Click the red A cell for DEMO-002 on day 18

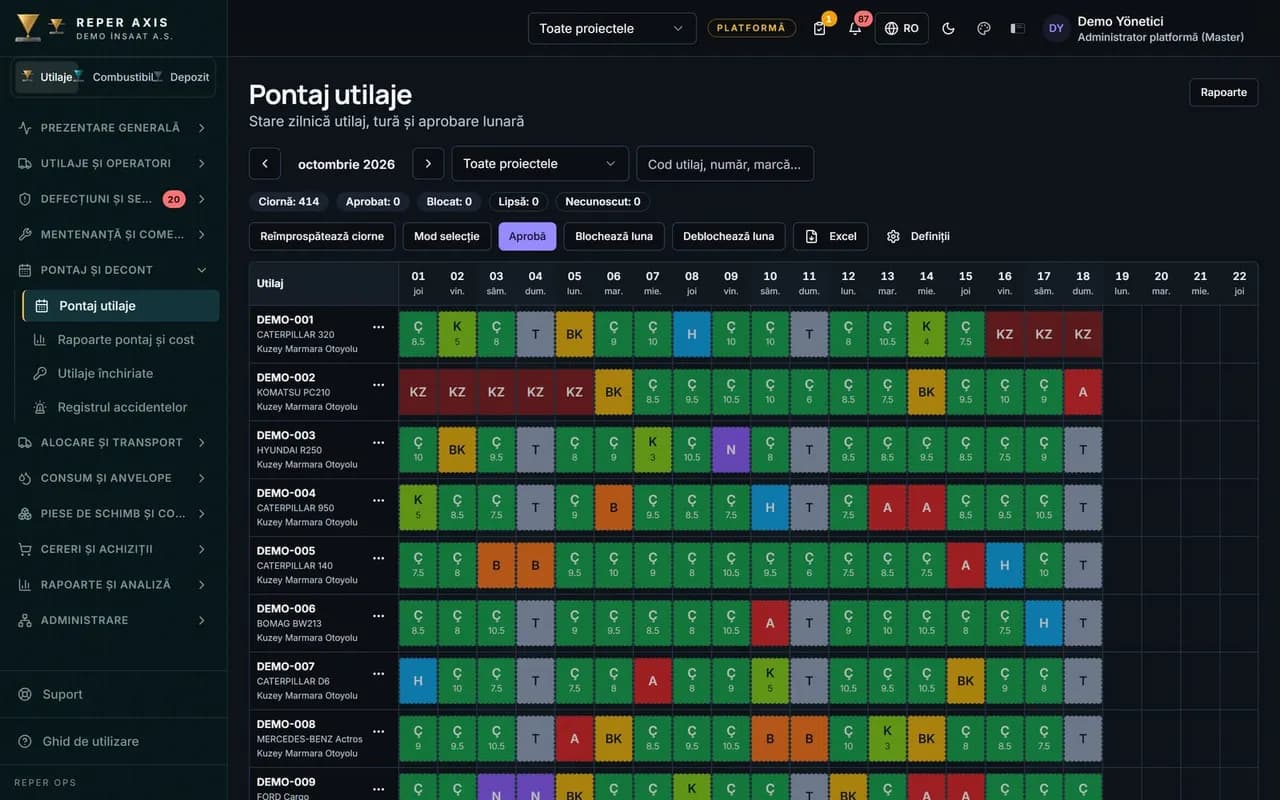1083,392
